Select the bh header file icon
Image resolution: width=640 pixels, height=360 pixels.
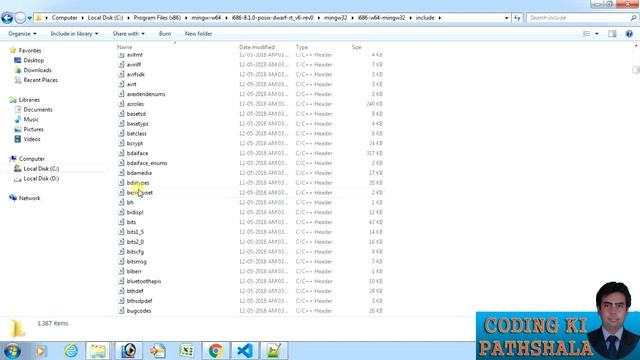121,202
